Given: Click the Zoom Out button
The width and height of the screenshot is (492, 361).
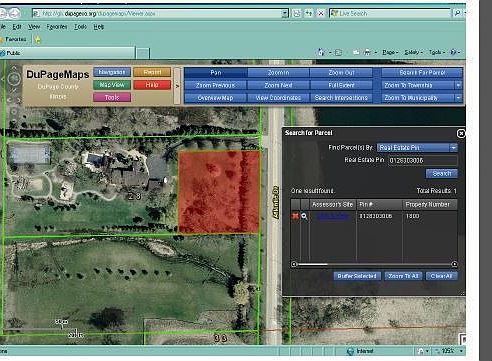Looking at the screenshot, I should click(341, 73).
